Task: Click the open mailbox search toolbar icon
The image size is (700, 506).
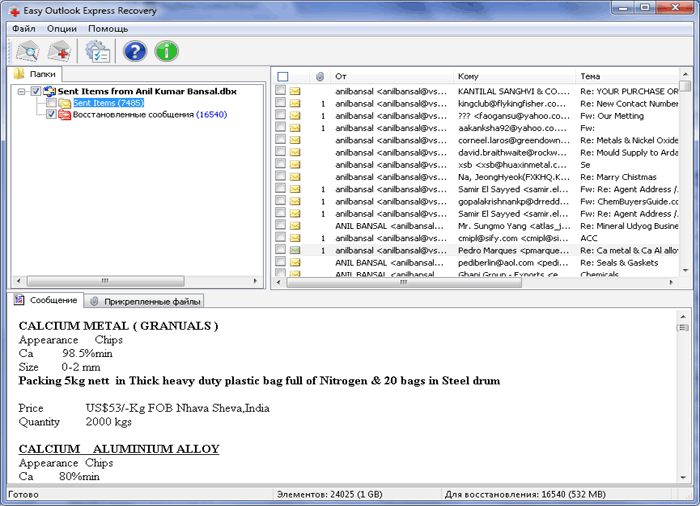Action: [x=28, y=51]
